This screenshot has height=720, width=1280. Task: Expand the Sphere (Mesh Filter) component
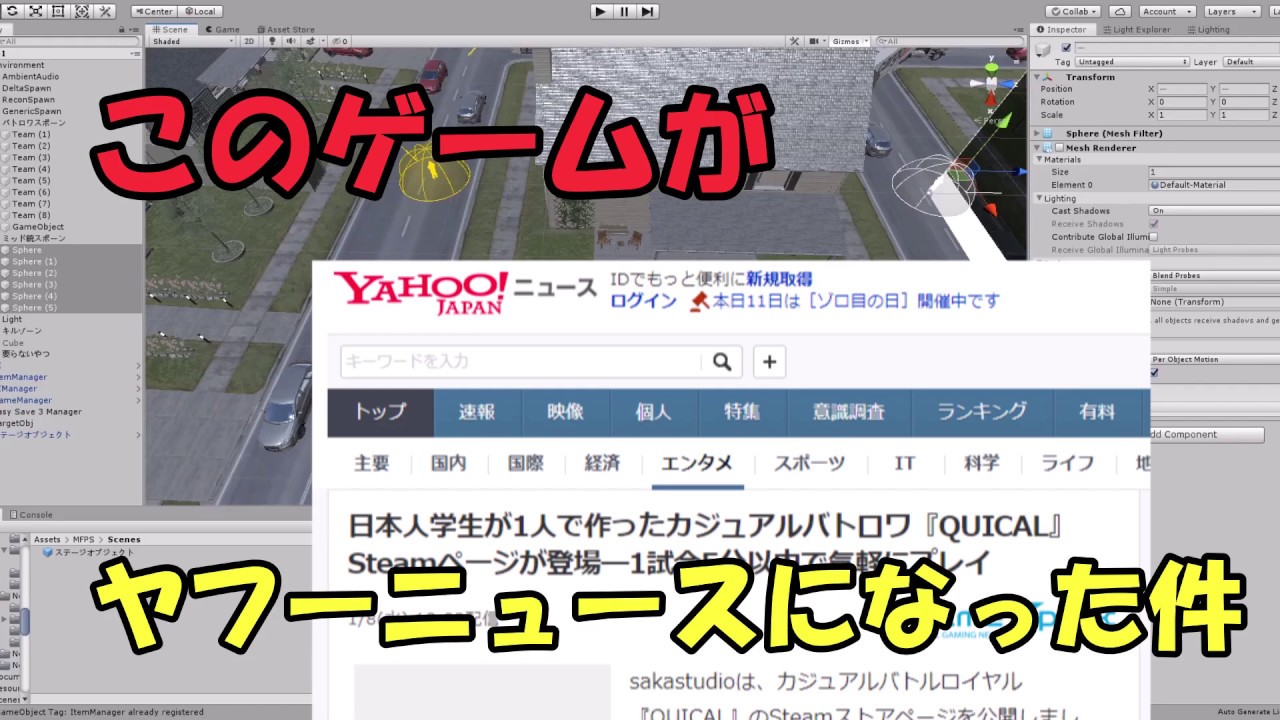click(x=1037, y=133)
